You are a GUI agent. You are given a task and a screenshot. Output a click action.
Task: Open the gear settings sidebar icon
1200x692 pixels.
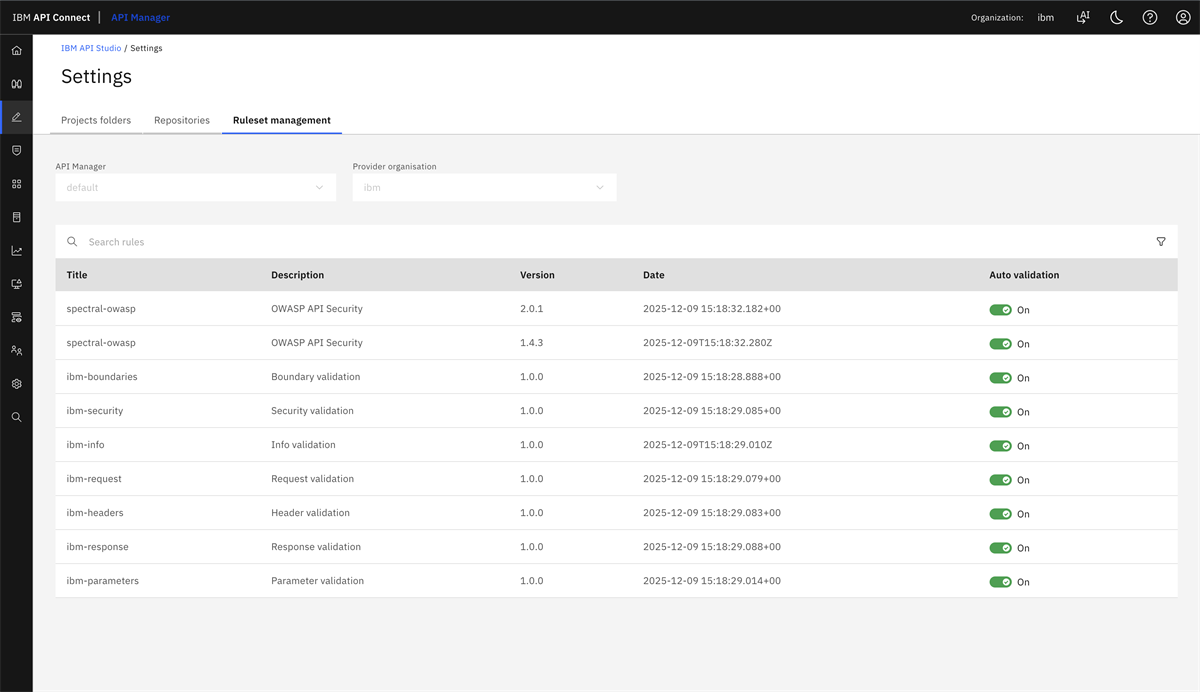coord(16,384)
